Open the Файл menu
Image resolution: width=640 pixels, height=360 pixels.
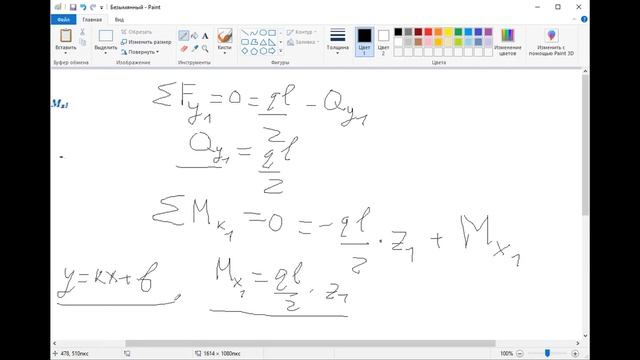(64, 19)
